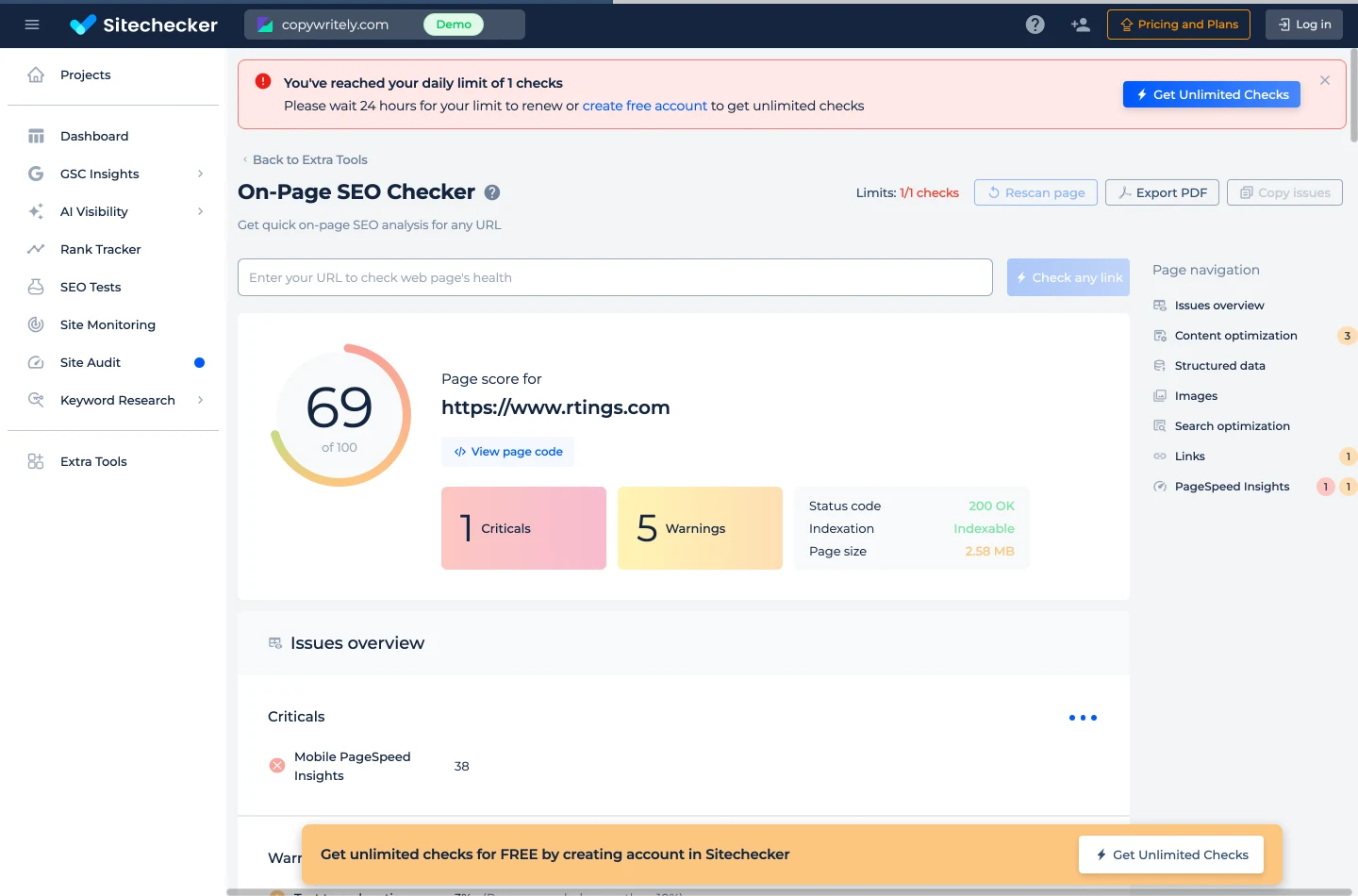This screenshot has height=896, width=1358.
Task: Click the Images navigation icon
Action: (1160, 396)
